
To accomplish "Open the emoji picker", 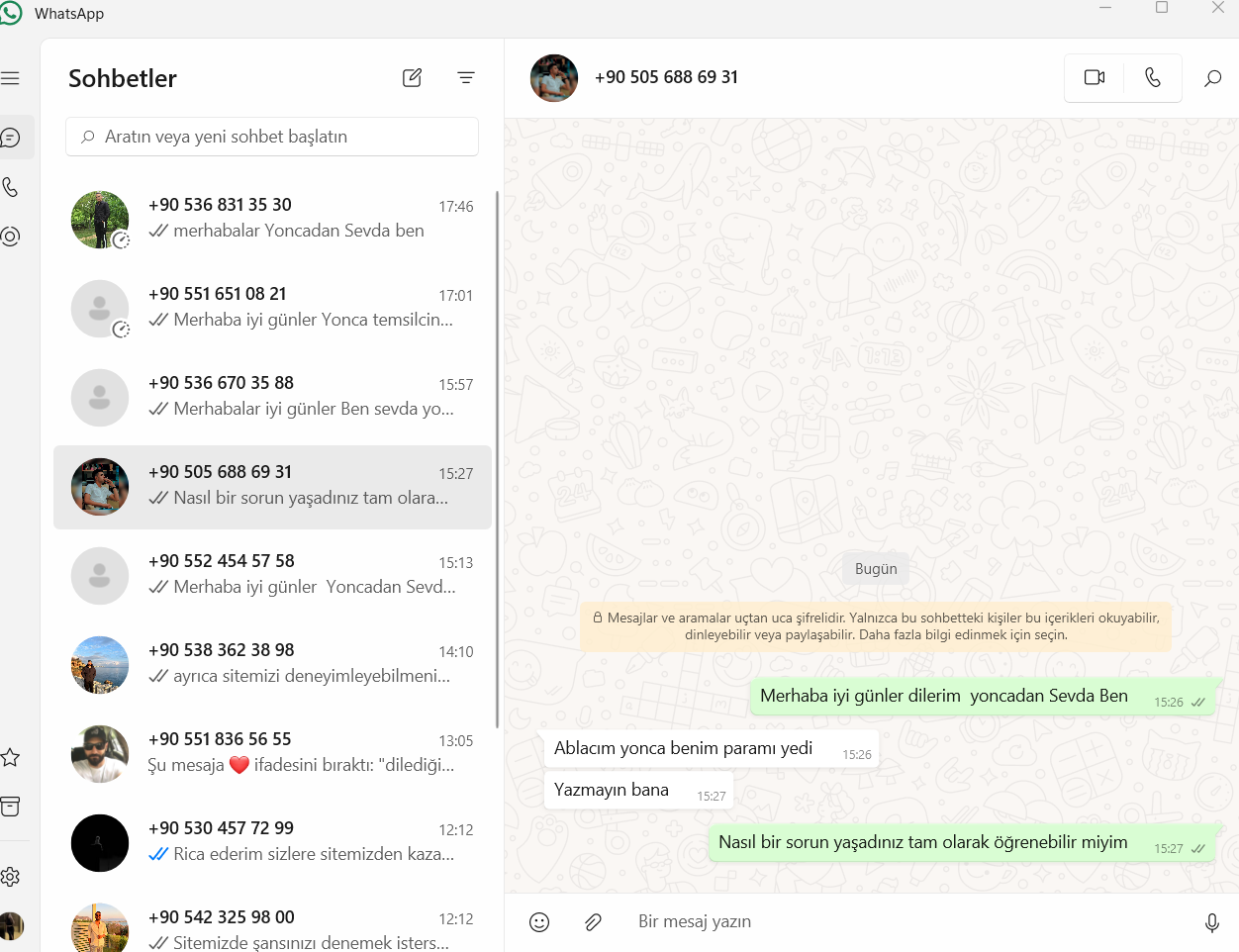I will [x=539, y=922].
